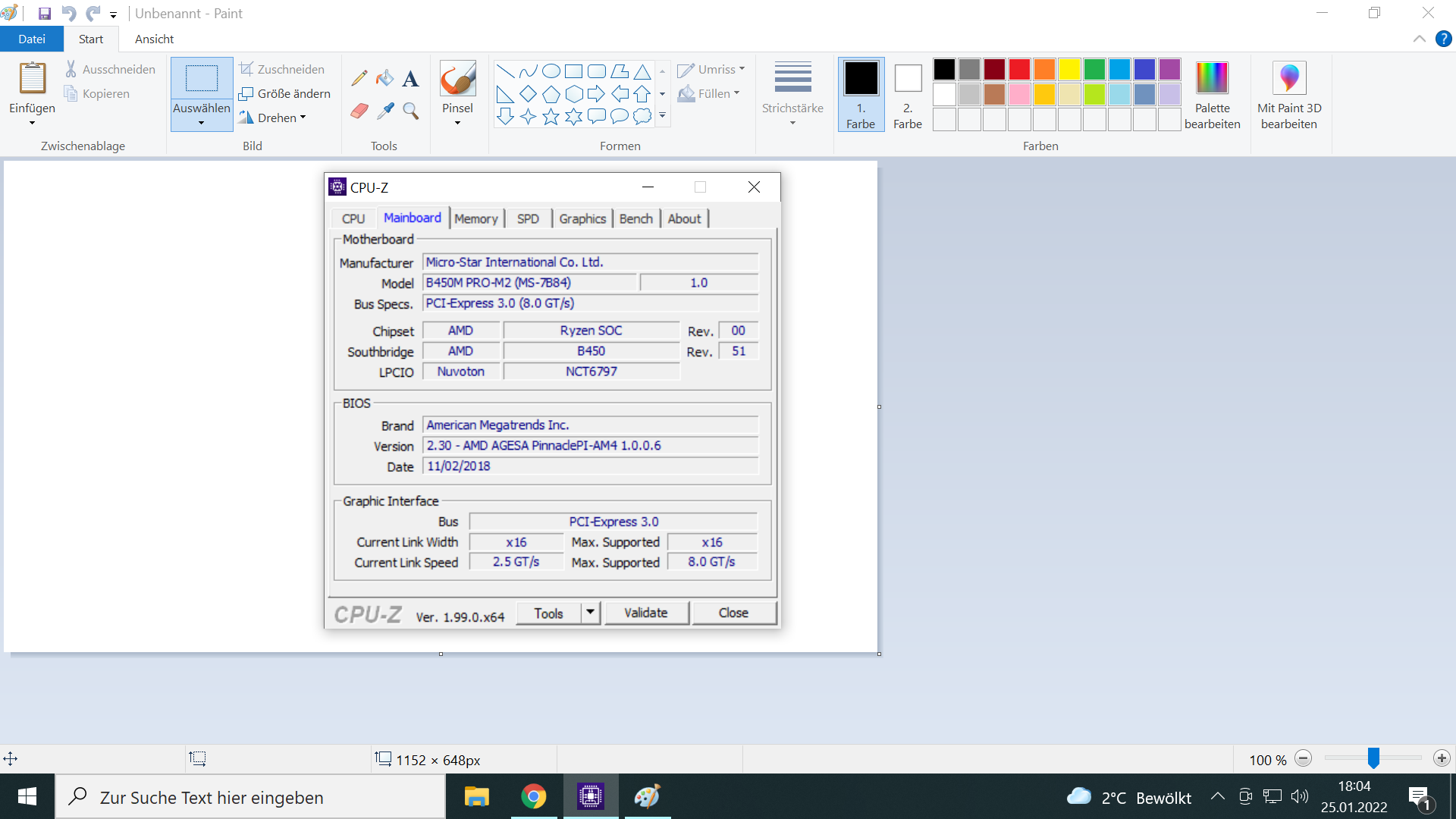This screenshot has height=819, width=1456.
Task: Select the Magnifier tool
Action: [410, 111]
